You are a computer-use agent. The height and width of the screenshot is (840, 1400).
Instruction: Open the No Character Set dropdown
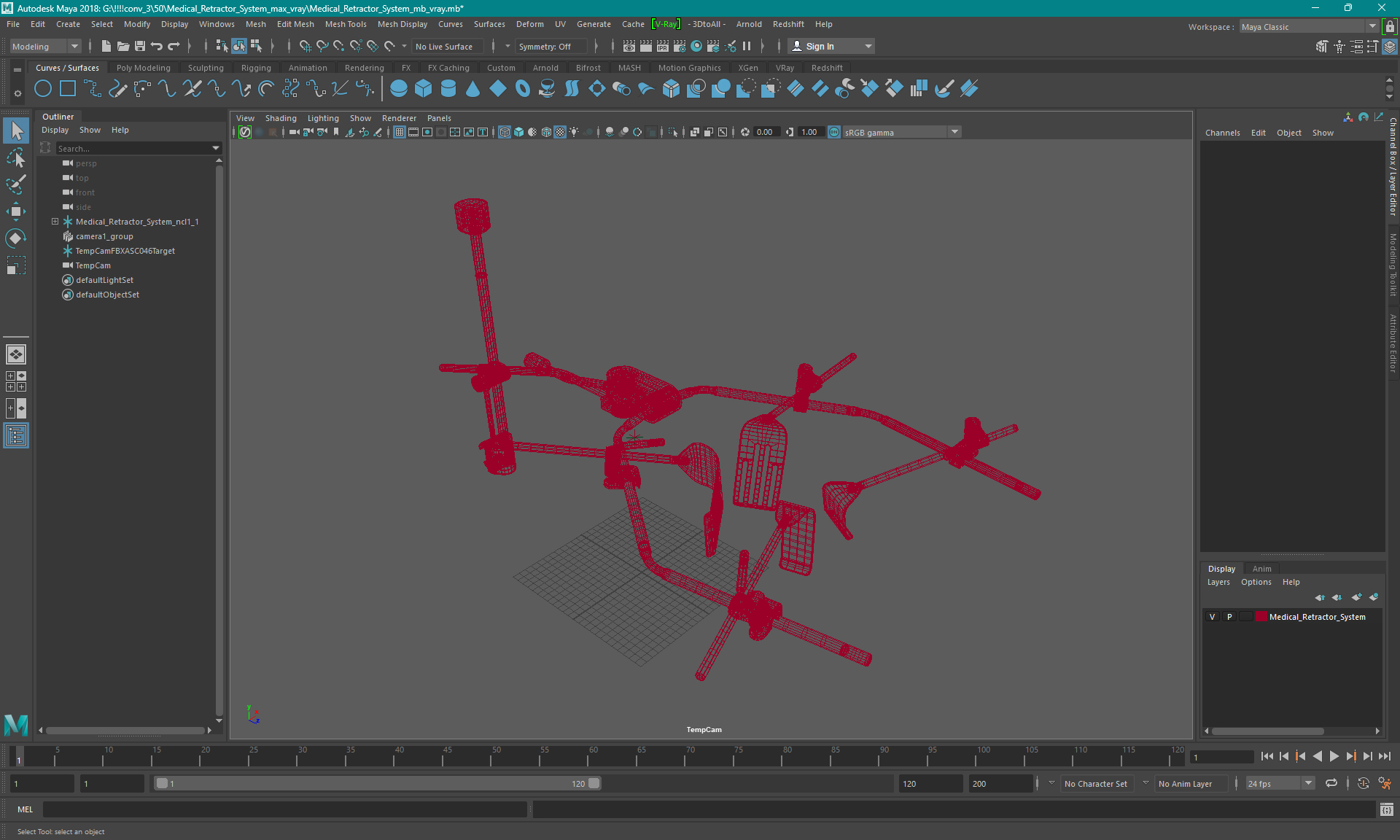point(1097,784)
